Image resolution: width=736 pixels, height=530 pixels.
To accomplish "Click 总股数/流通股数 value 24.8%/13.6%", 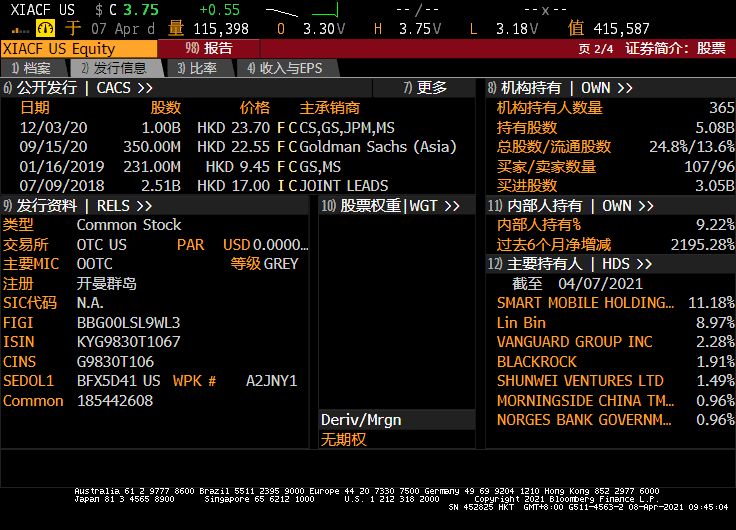I will click(692, 147).
